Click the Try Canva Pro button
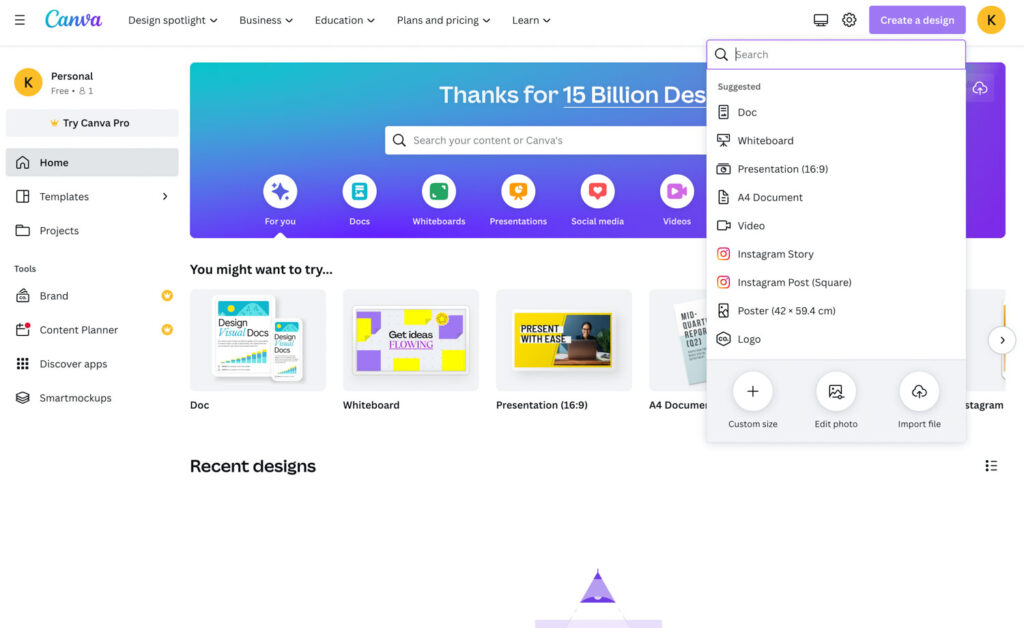1024x628 pixels. [x=92, y=123]
